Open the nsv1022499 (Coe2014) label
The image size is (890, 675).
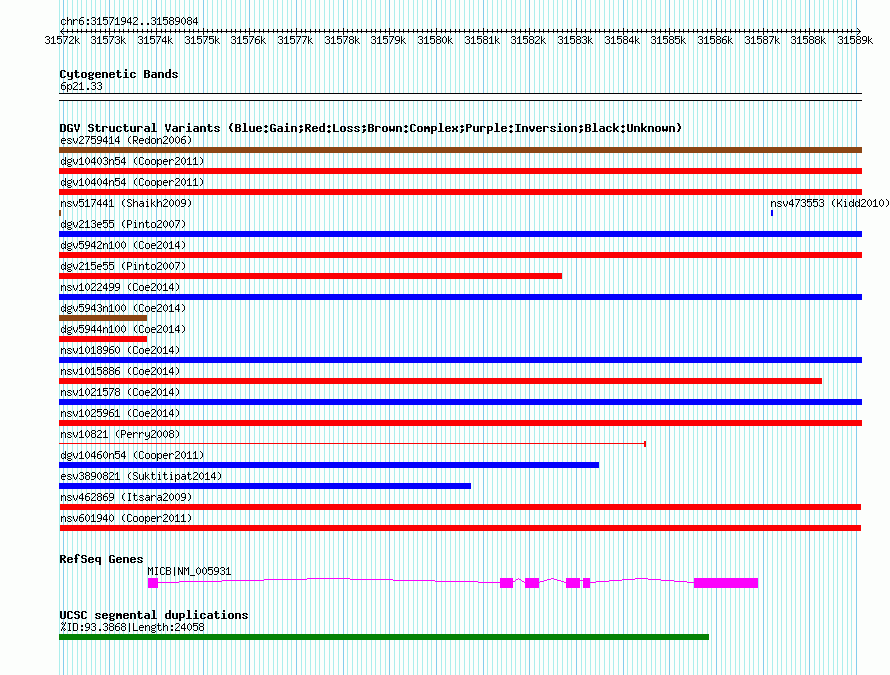click(x=120, y=287)
